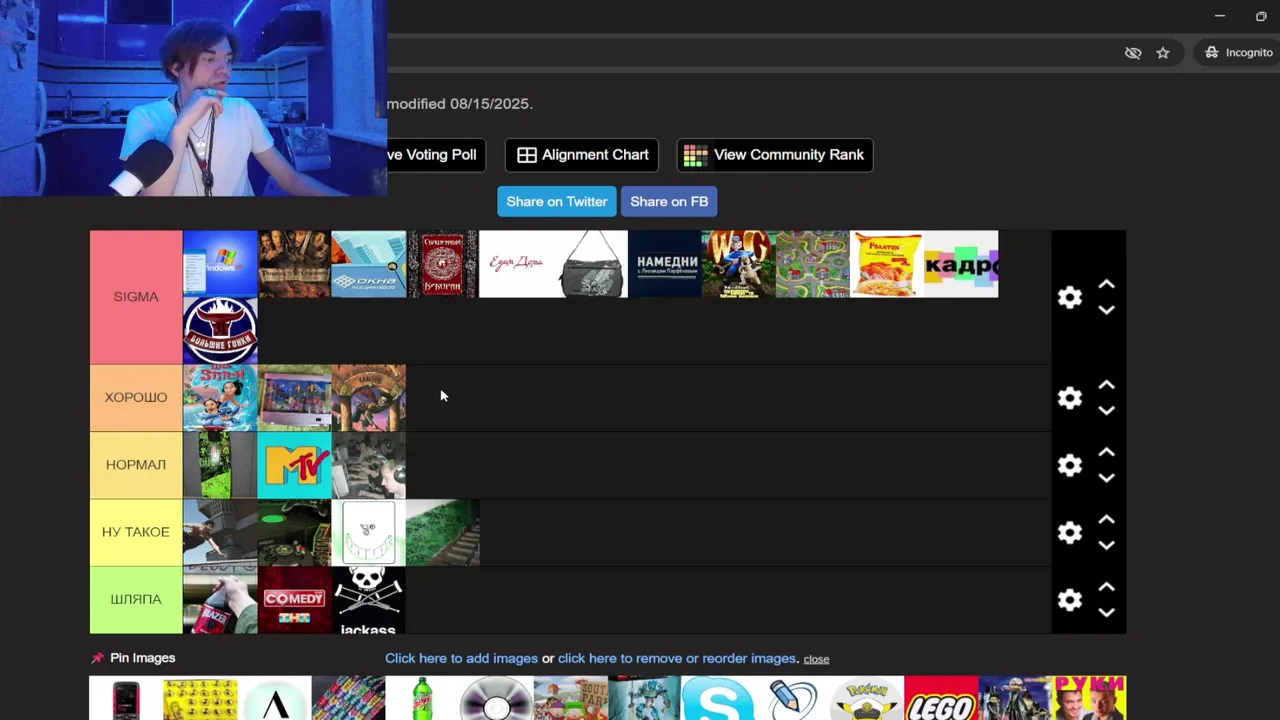Screen dimensions: 1280x720
Task: Open the Alignment Chart view
Action: tap(582, 155)
